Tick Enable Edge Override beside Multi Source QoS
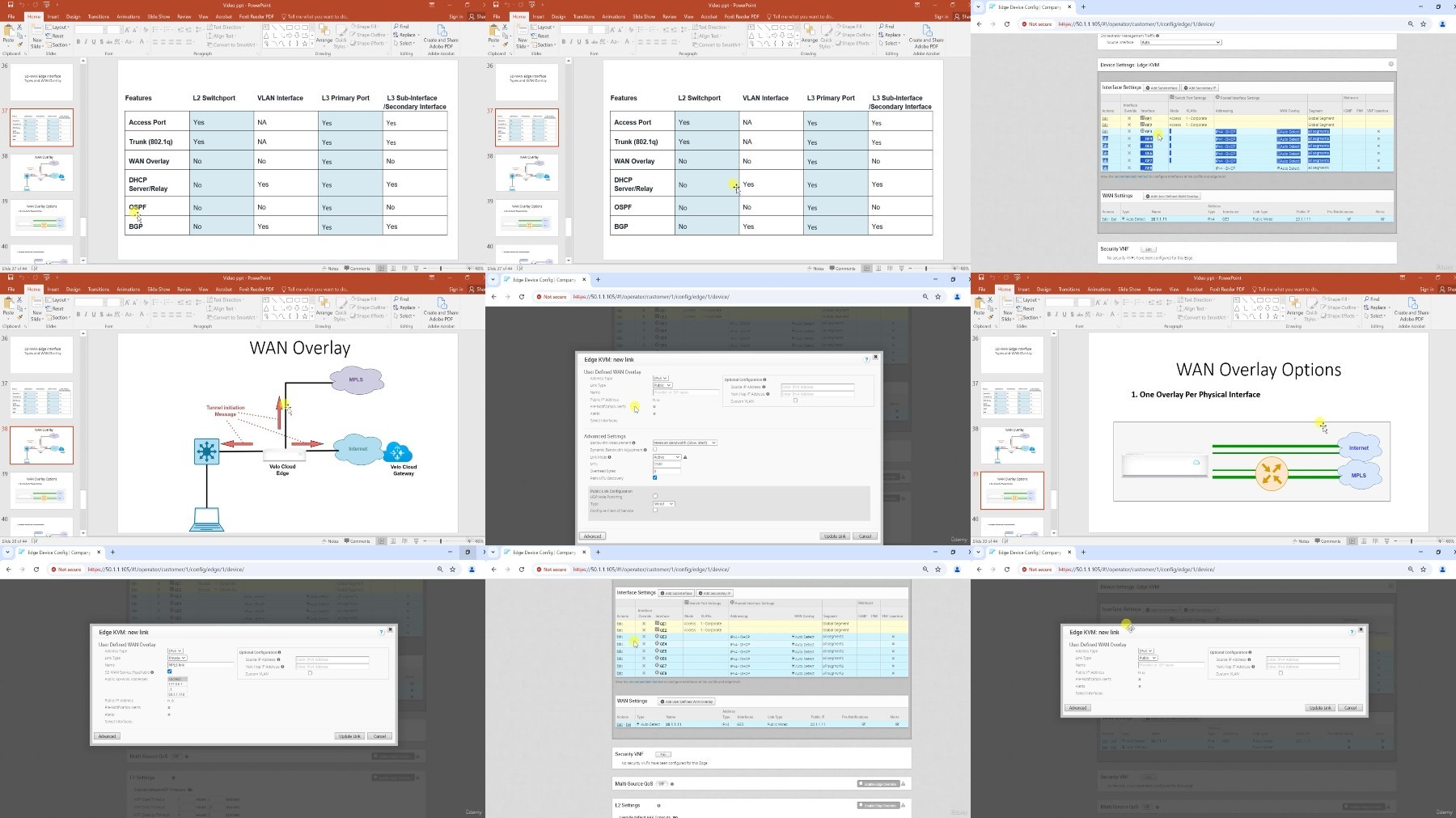The width and height of the screenshot is (1456, 818). pyautogui.click(x=861, y=783)
